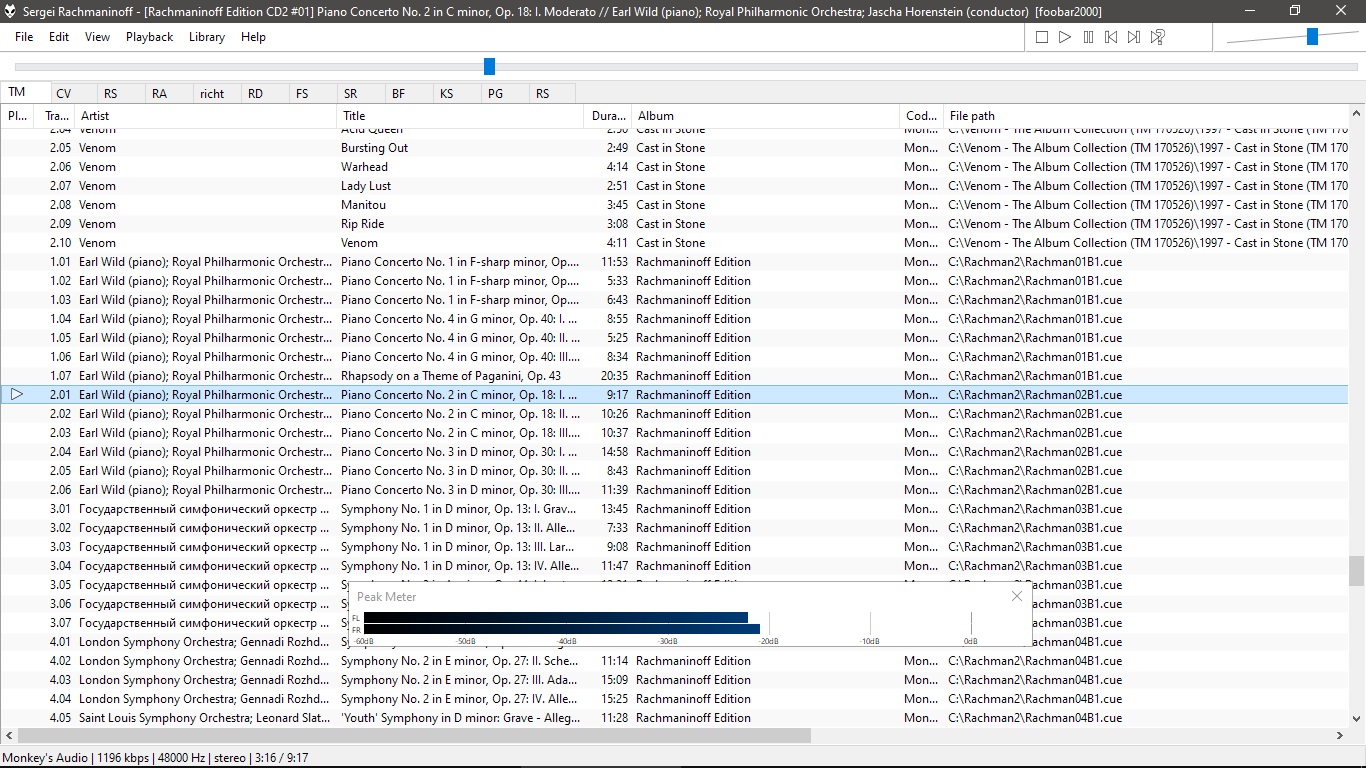Sort by the Album column header
This screenshot has height=768, width=1366.
coord(765,116)
